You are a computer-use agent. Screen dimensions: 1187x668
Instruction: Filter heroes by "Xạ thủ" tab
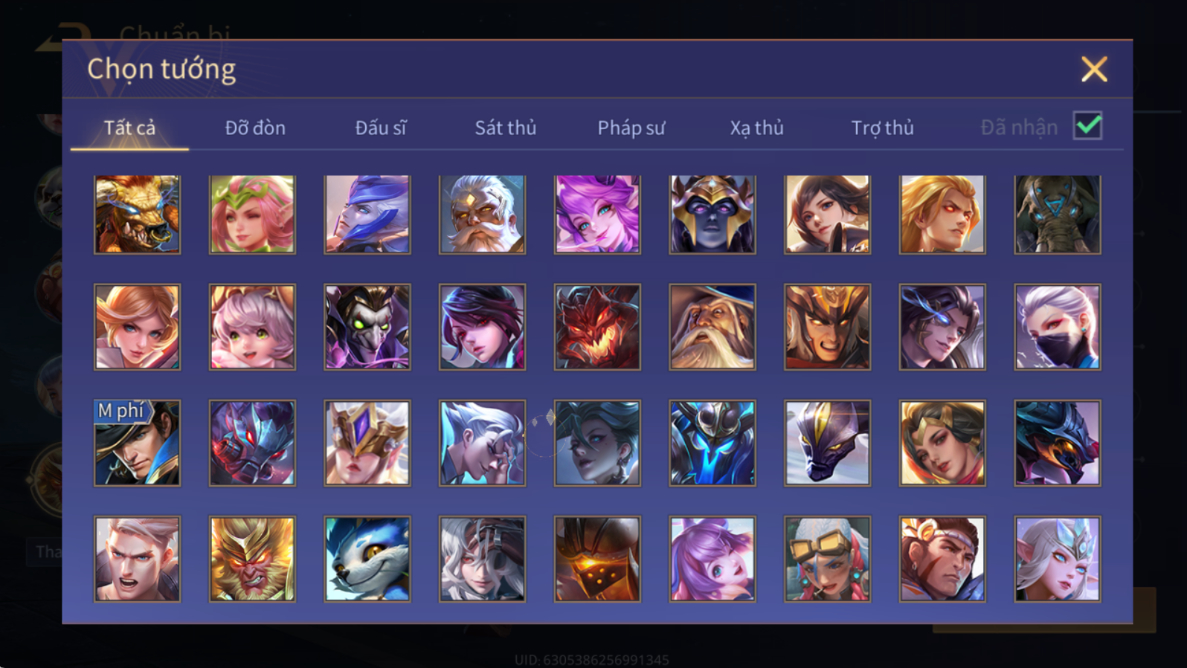click(756, 128)
